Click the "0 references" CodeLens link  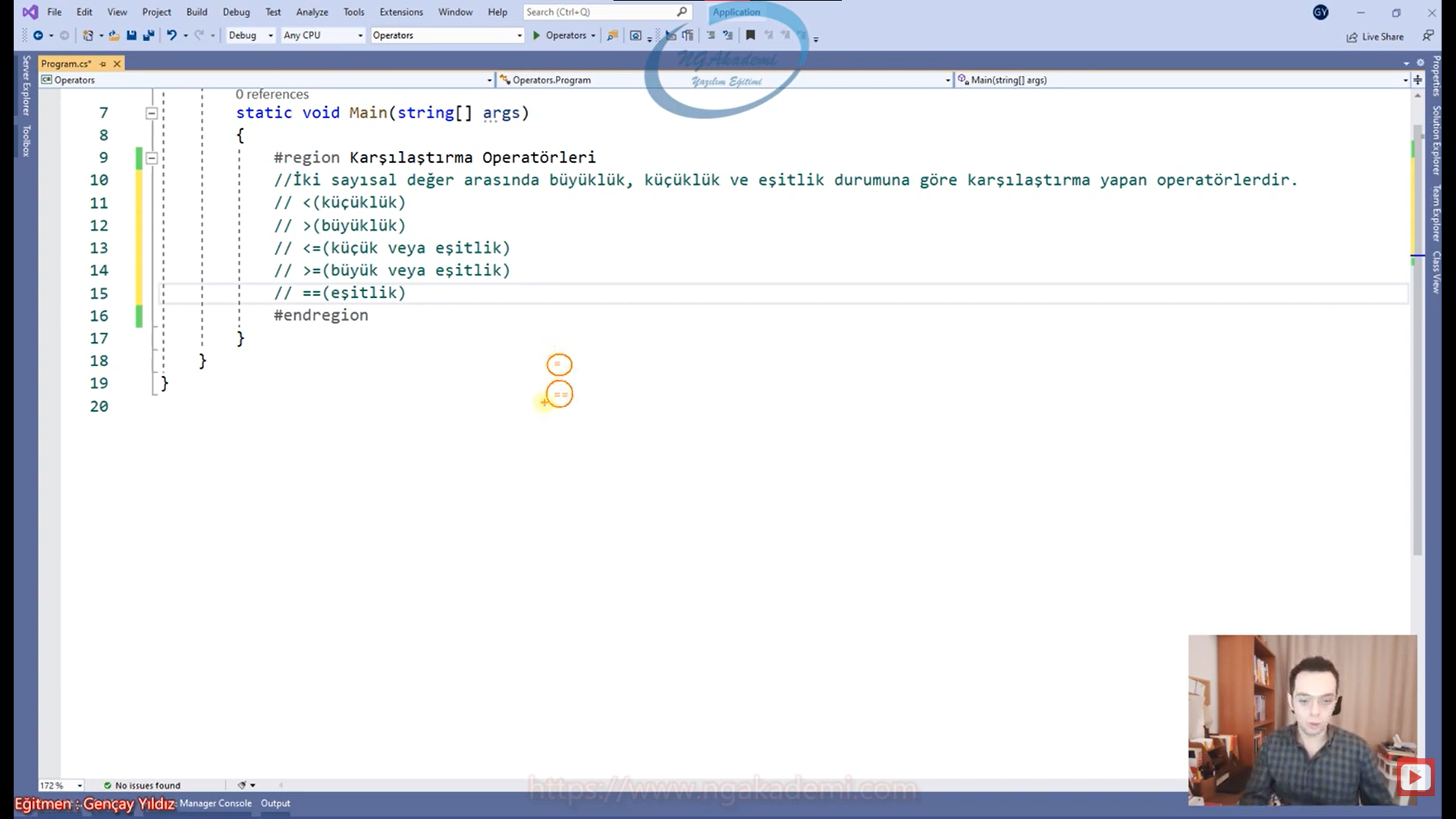[x=272, y=94]
